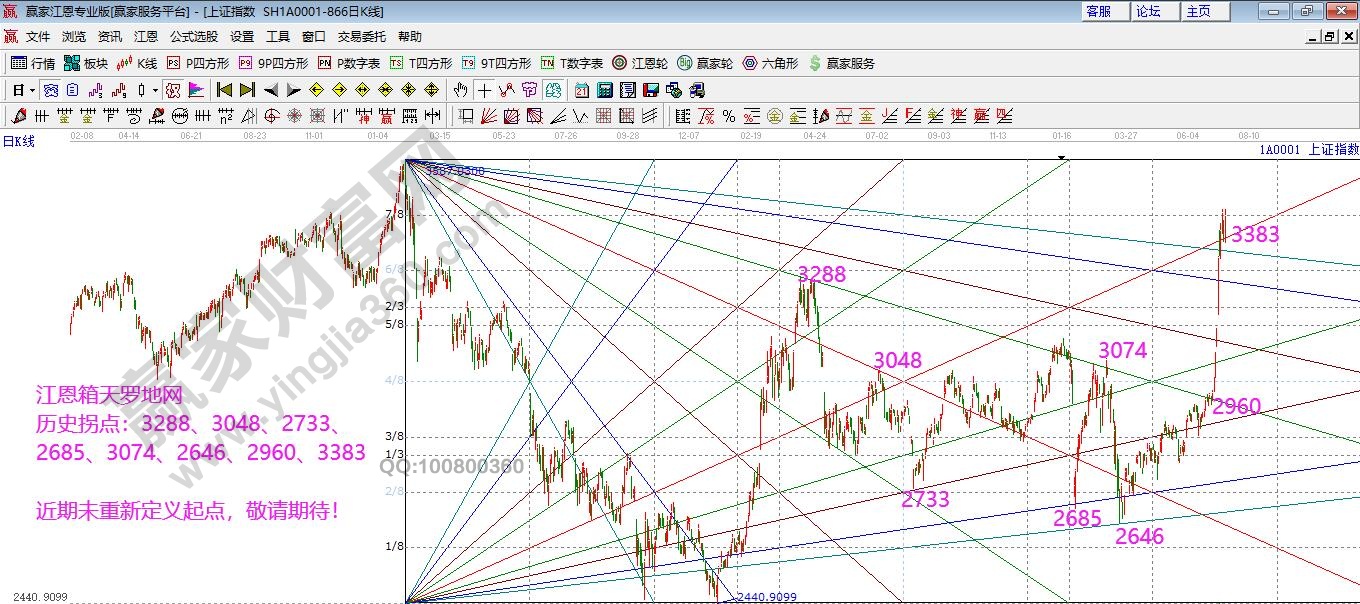Open the 公式选股 menu
The height and width of the screenshot is (604, 1360).
click(x=193, y=37)
